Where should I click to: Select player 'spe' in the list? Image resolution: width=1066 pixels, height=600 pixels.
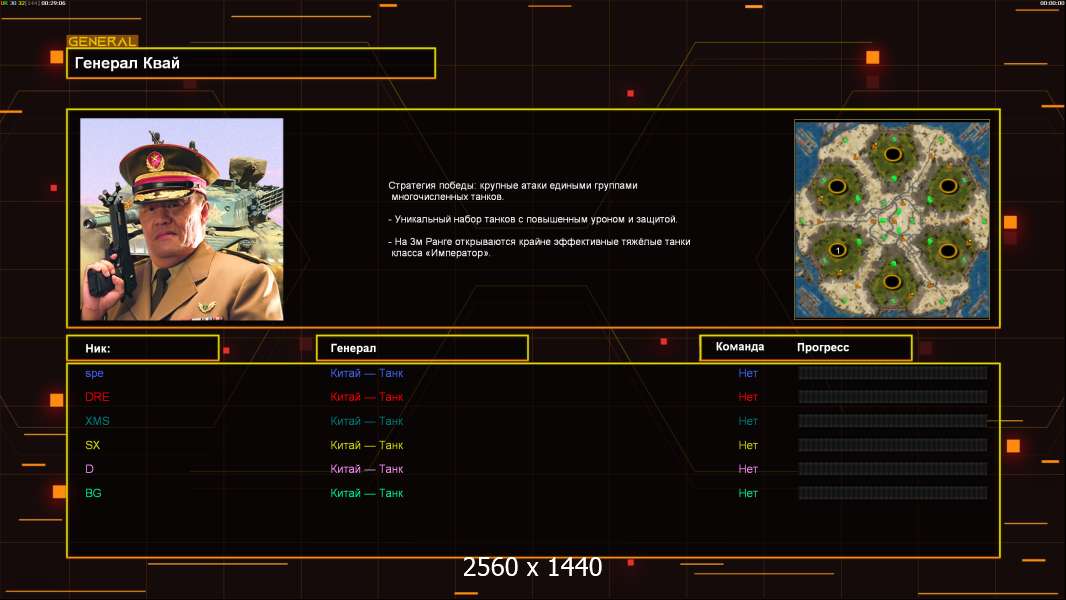pyautogui.click(x=94, y=373)
